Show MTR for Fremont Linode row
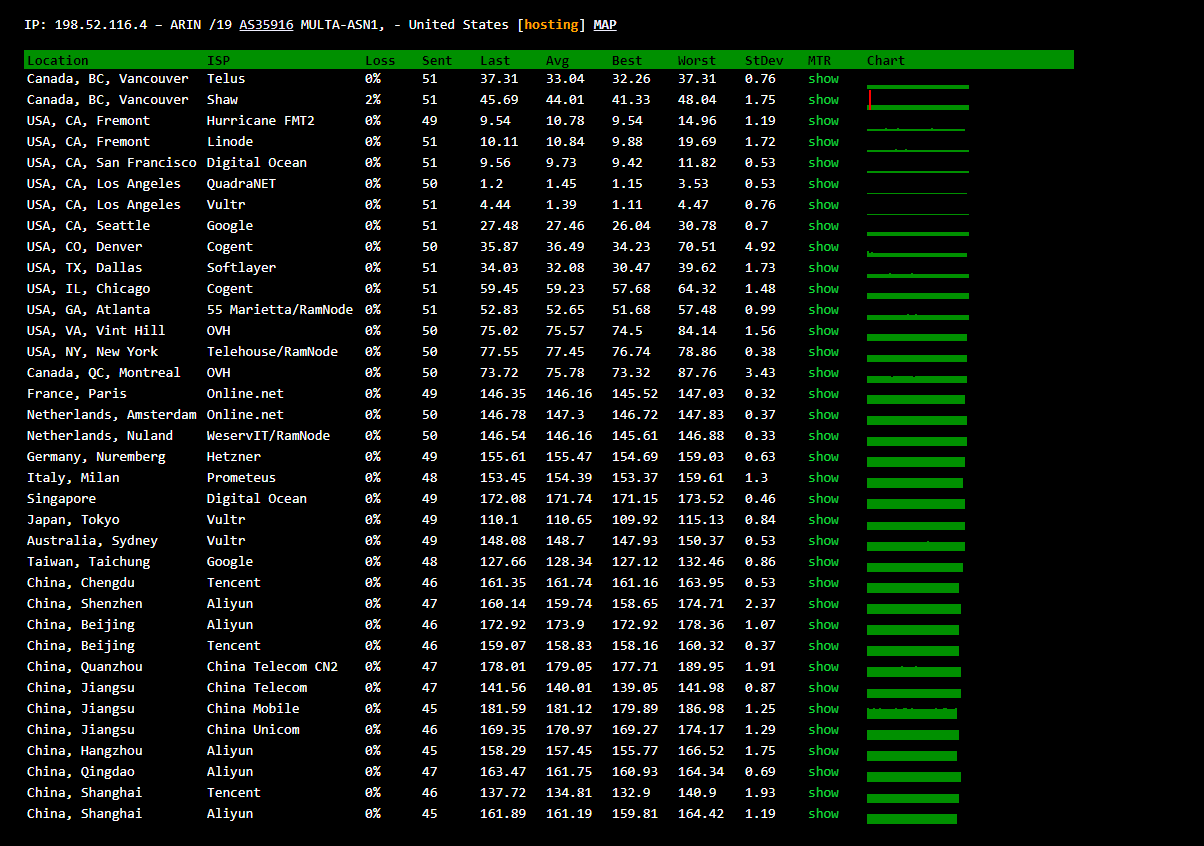Screen dimensions: 1204x846 coord(823,141)
